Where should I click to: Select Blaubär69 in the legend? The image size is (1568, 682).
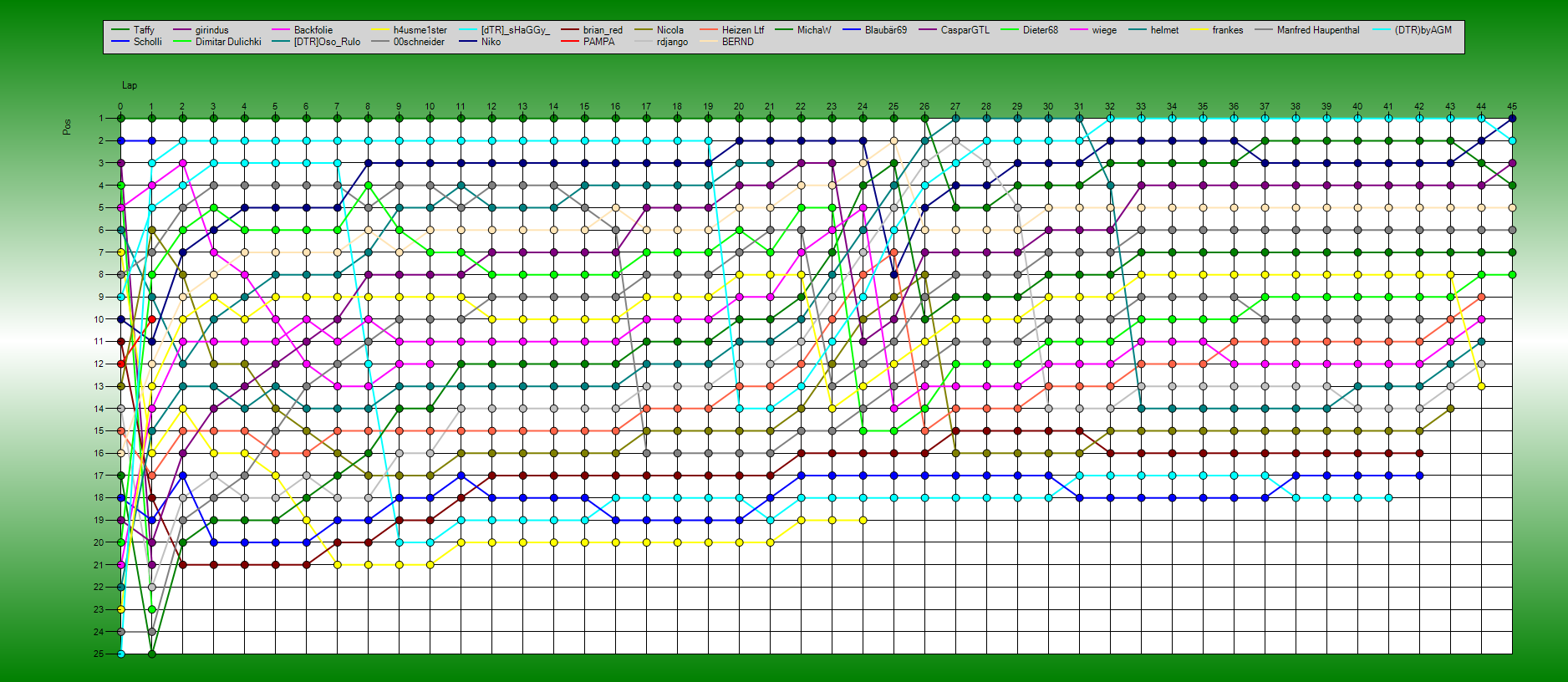tap(885, 30)
